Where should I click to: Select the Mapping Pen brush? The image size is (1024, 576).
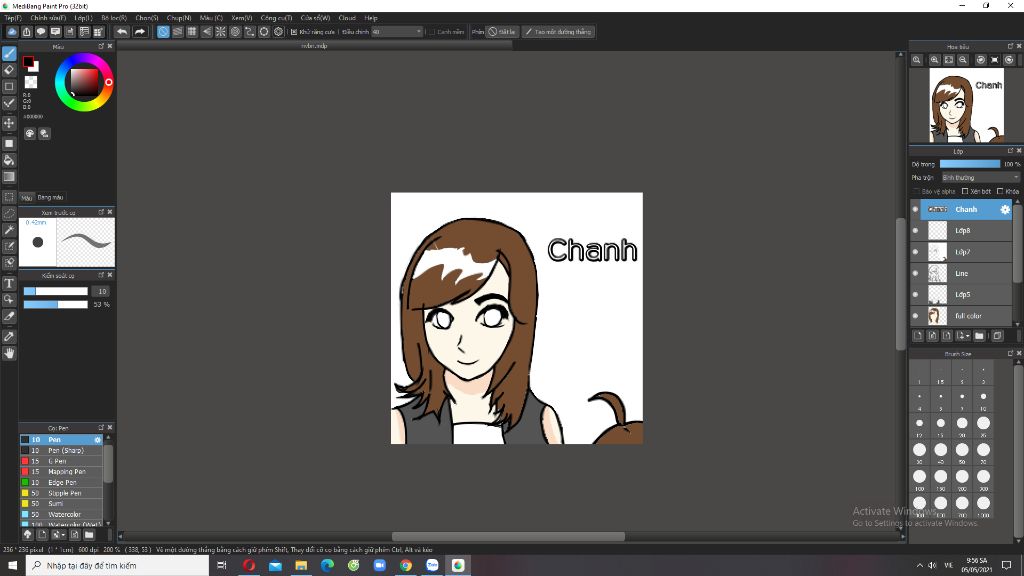point(61,472)
